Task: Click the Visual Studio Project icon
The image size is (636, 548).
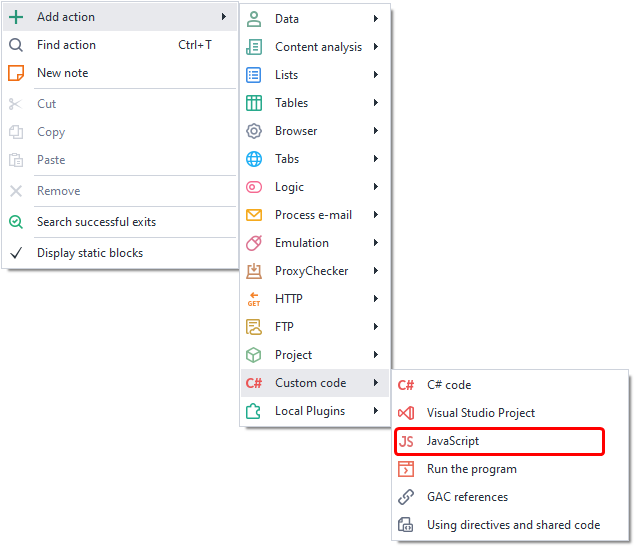Action: pyautogui.click(x=406, y=413)
